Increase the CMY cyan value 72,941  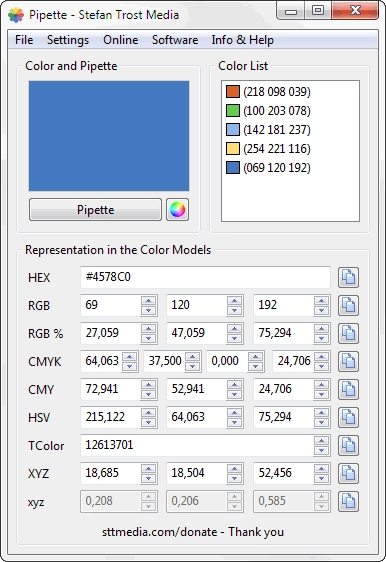[148, 385]
